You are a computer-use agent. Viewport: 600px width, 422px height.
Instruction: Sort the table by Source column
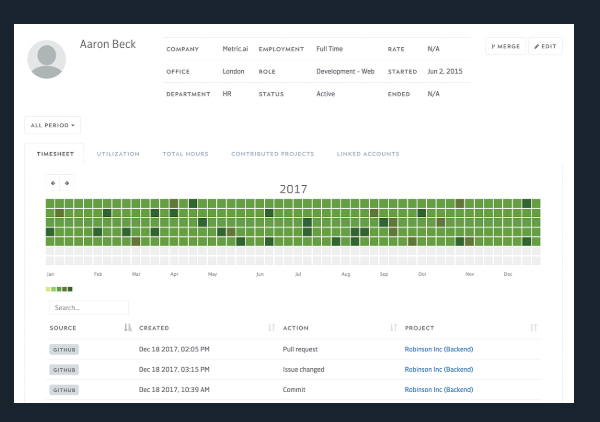tap(128, 327)
